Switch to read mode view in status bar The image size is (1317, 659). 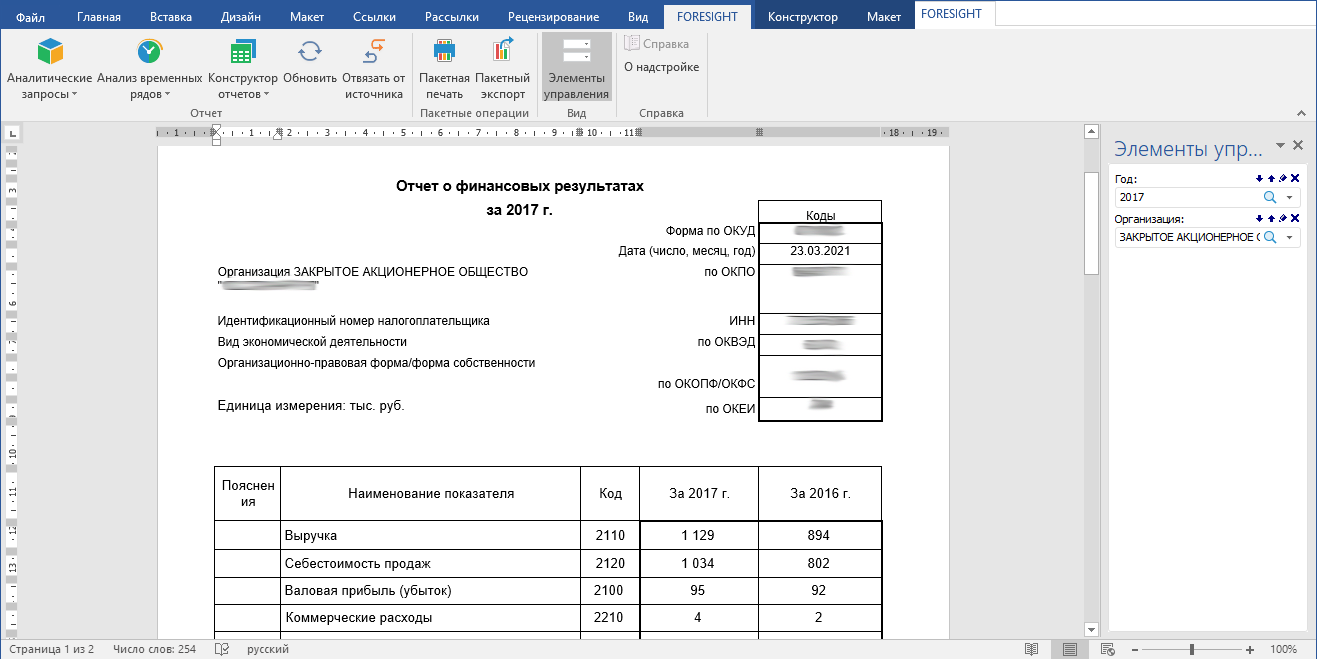1031,649
